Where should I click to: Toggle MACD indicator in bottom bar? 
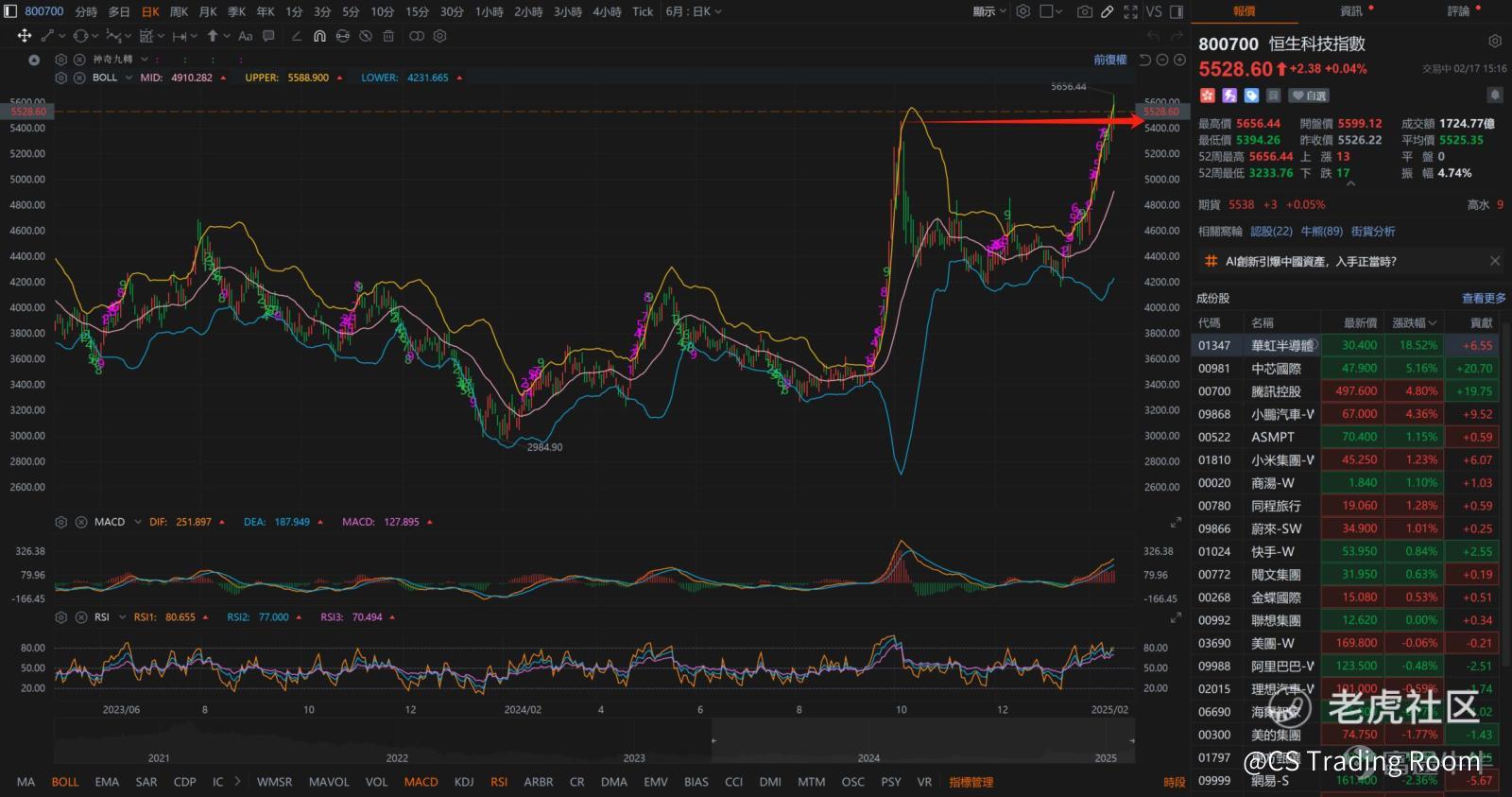pyautogui.click(x=421, y=782)
